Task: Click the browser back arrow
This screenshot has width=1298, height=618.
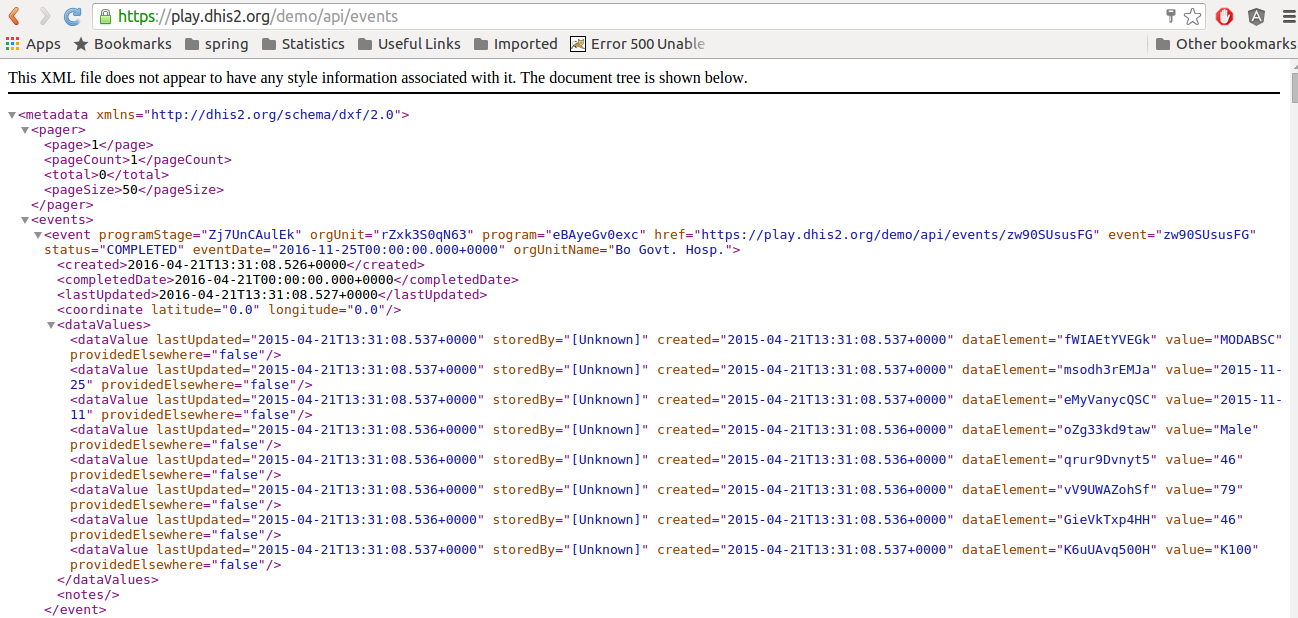Action: [14, 16]
